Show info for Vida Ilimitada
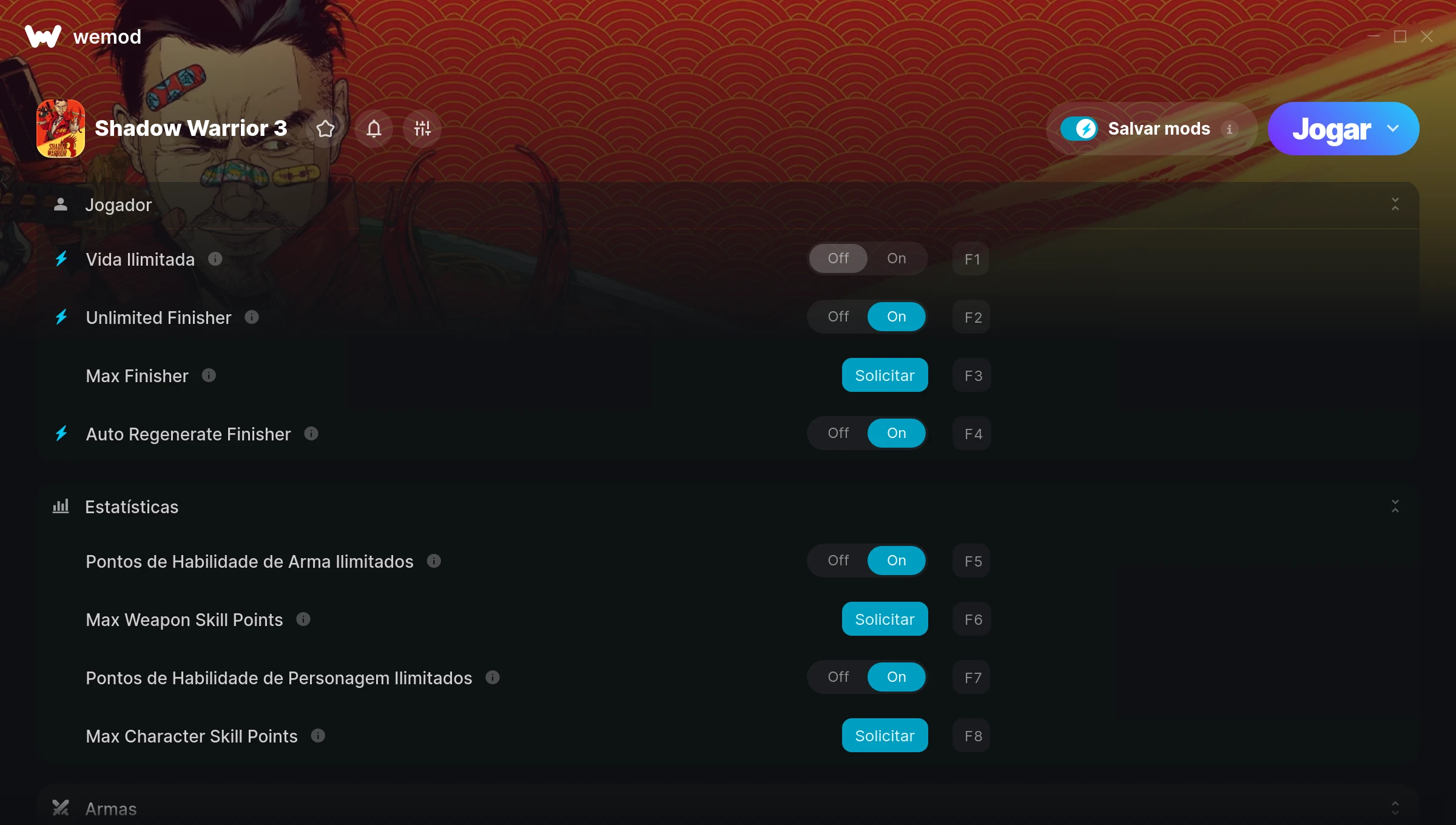Image resolution: width=1456 pixels, height=825 pixels. (x=215, y=259)
